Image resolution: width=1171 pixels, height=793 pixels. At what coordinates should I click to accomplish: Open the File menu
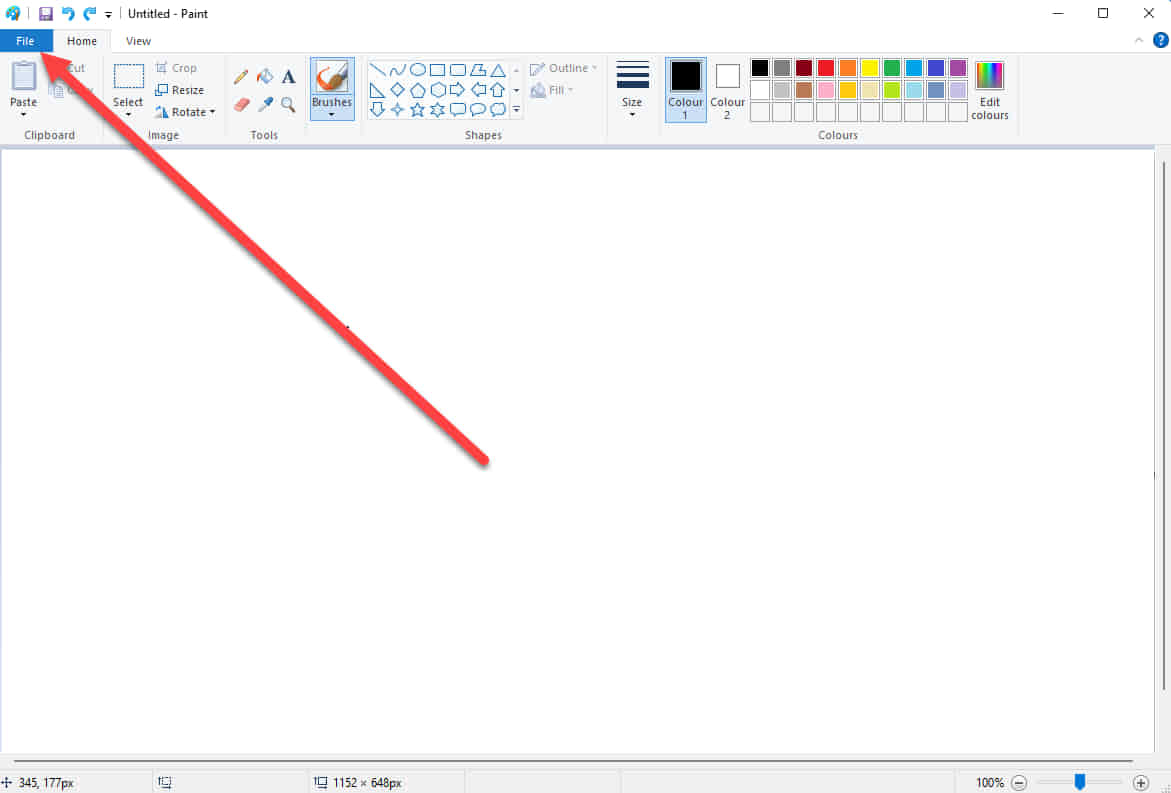25,41
